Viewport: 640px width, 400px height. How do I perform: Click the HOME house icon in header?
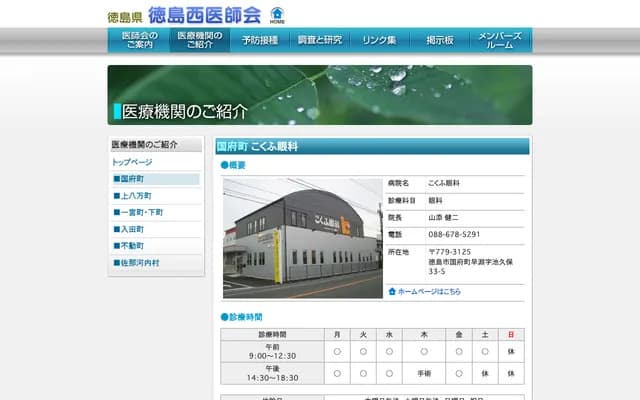pos(277,16)
